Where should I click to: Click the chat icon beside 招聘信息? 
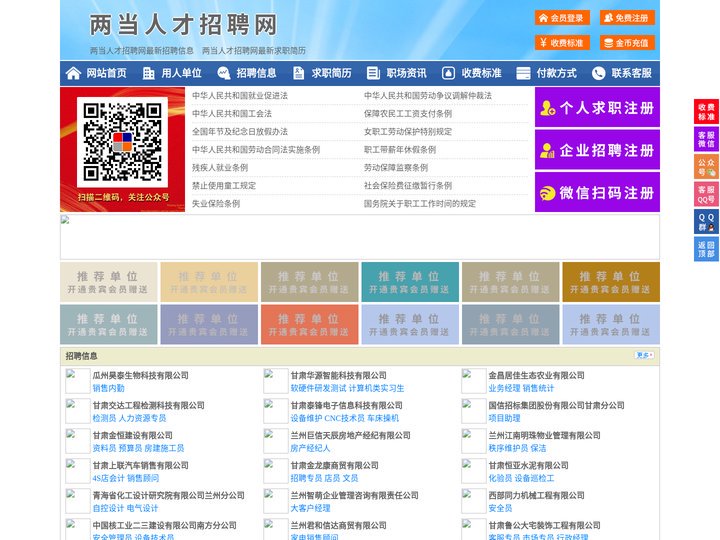click(x=224, y=73)
